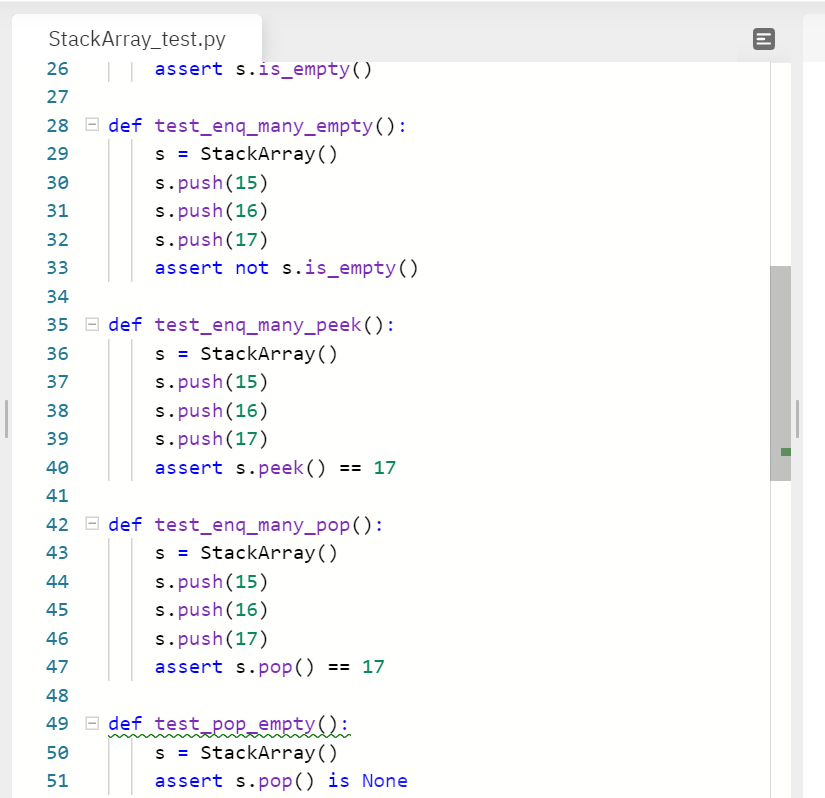
Task: Click line number 28 in the gutter
Action: pyautogui.click(x=57, y=126)
